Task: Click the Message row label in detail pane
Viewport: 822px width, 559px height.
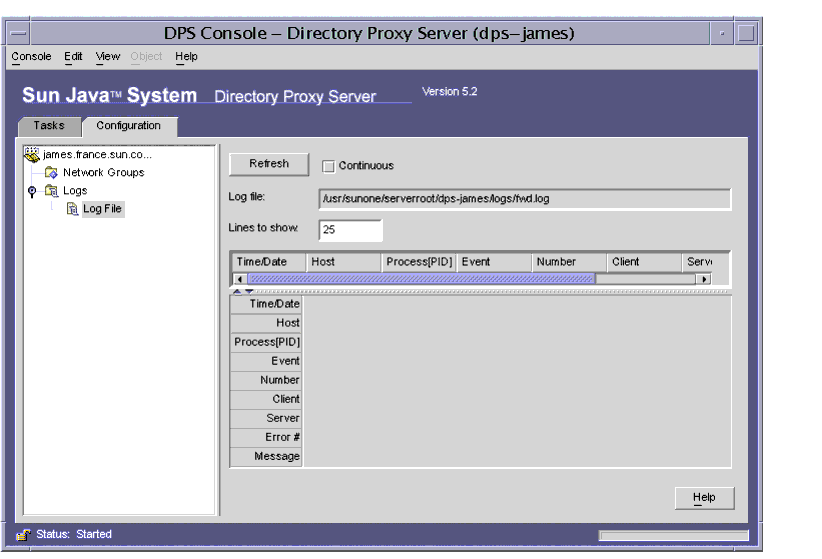Action: pos(266,456)
